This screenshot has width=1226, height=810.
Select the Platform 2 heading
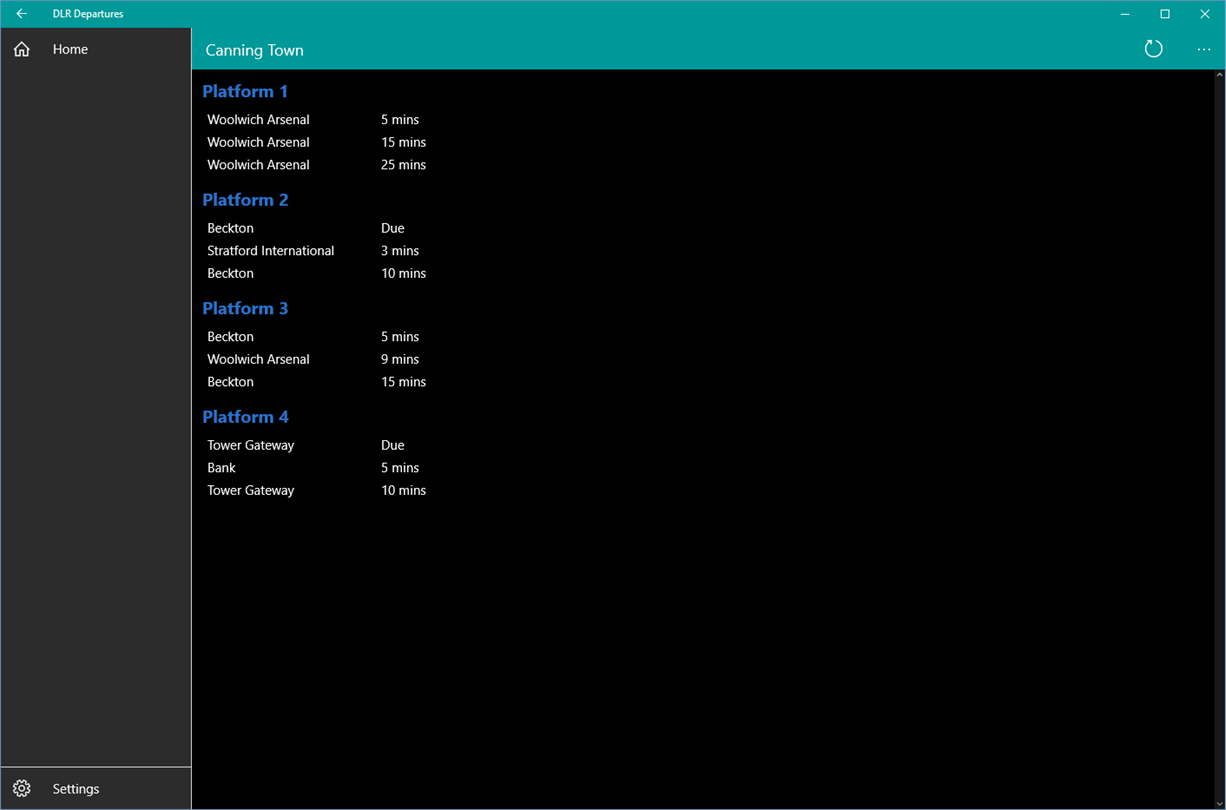245,200
